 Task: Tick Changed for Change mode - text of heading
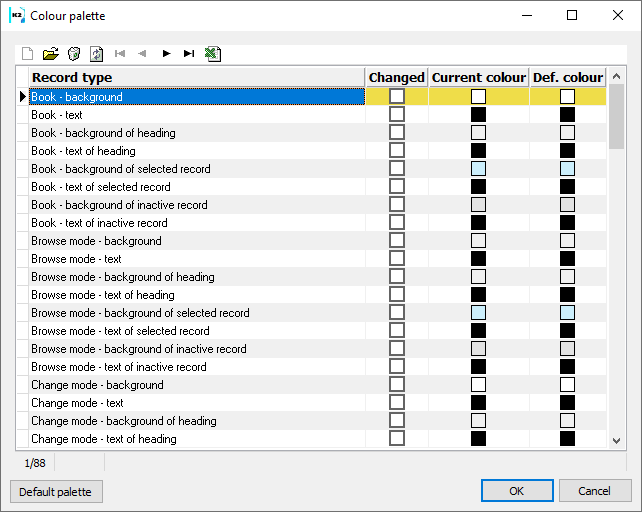pyautogui.click(x=397, y=439)
